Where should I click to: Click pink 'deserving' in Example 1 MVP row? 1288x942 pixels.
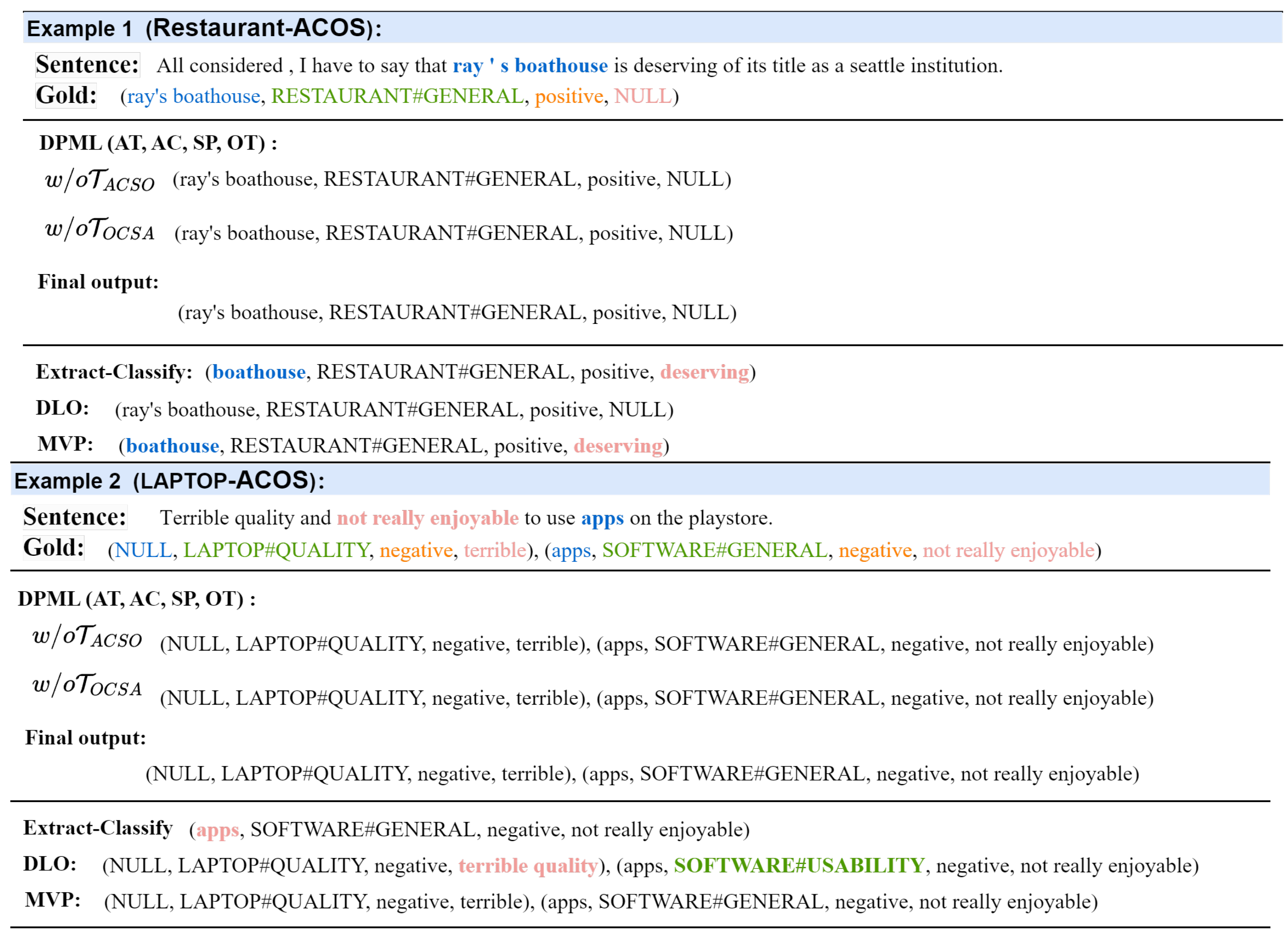click(618, 446)
